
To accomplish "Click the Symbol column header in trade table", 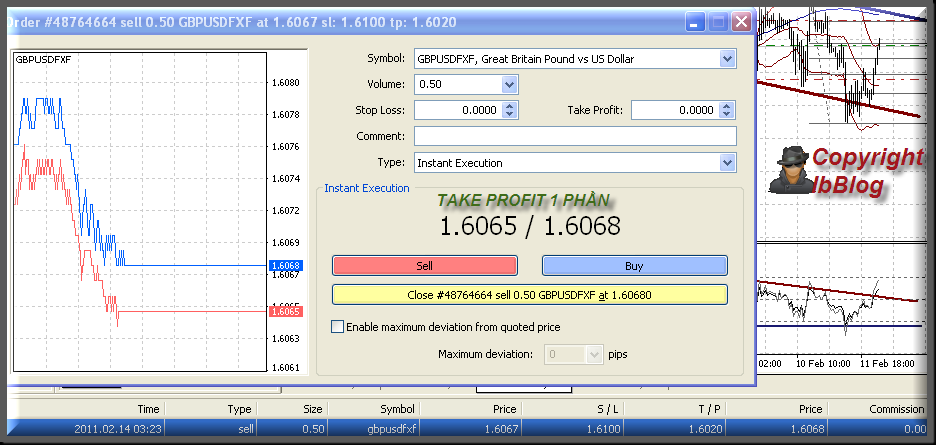I will coord(398,409).
